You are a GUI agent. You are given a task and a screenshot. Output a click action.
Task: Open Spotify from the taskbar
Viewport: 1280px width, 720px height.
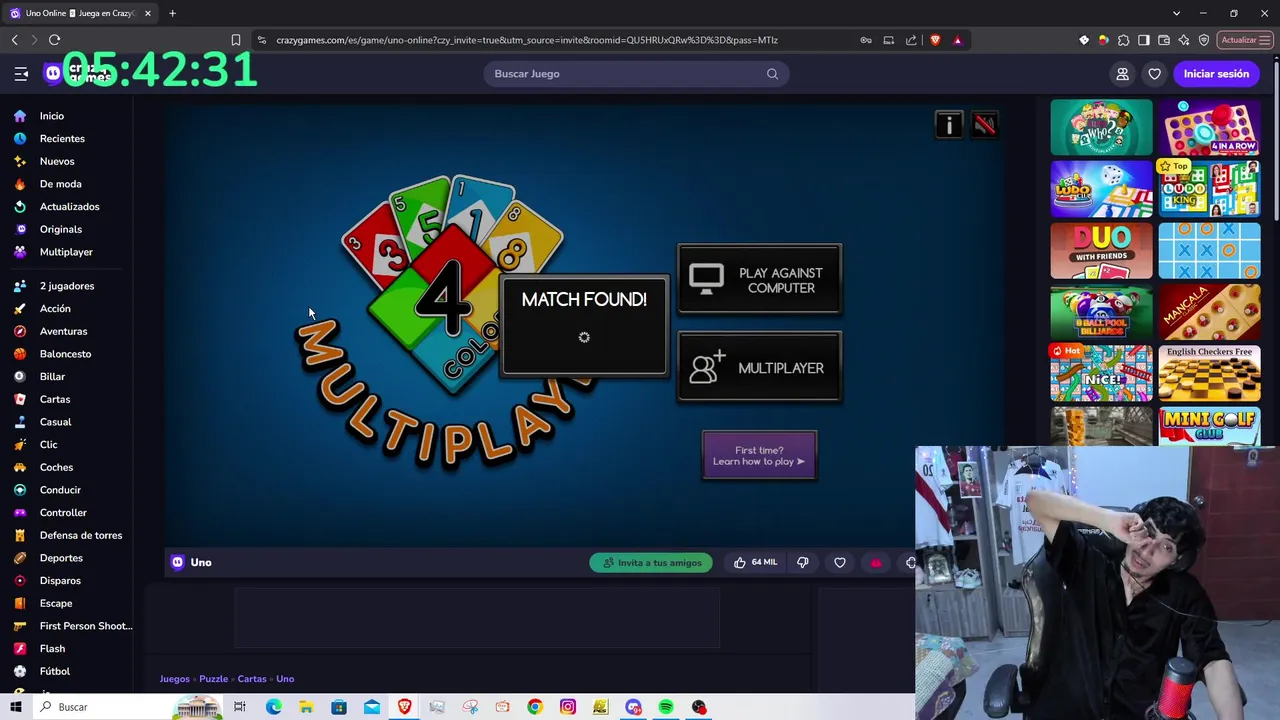pyautogui.click(x=666, y=707)
